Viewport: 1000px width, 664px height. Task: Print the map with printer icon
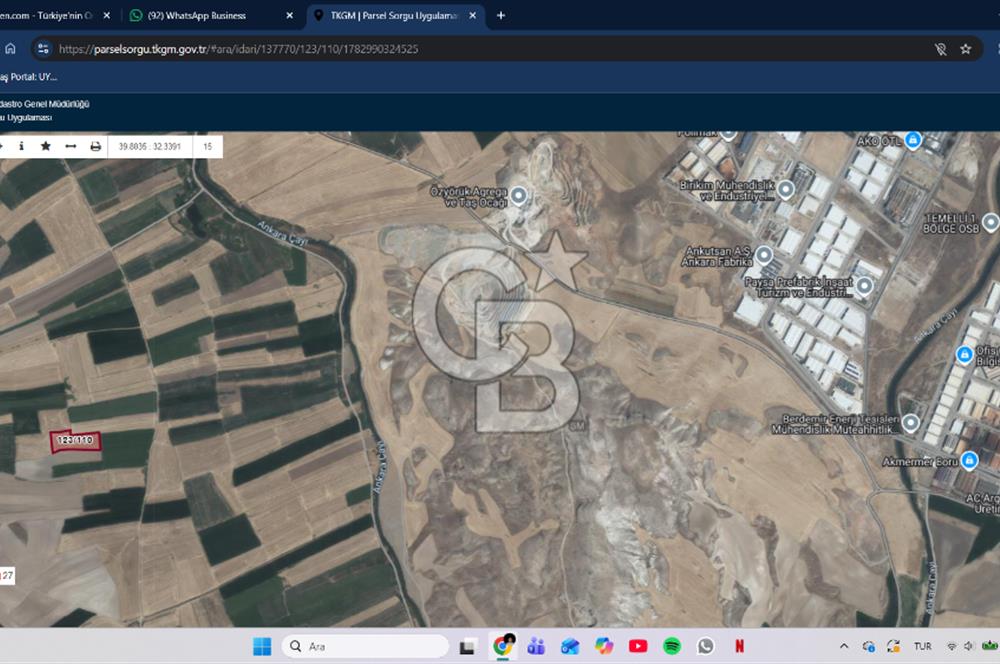pyautogui.click(x=96, y=146)
